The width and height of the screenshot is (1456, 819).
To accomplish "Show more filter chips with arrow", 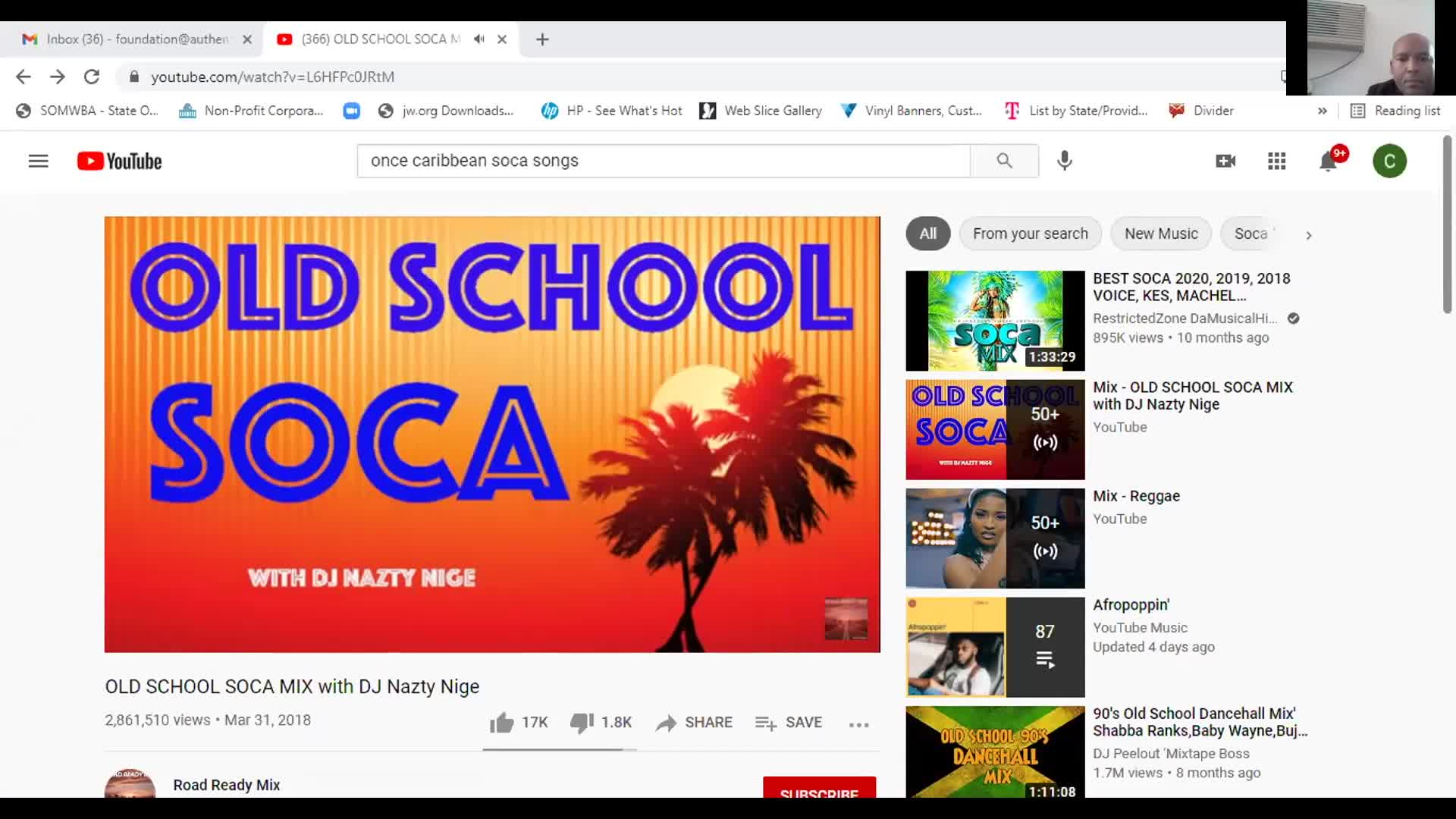I will tap(1308, 235).
